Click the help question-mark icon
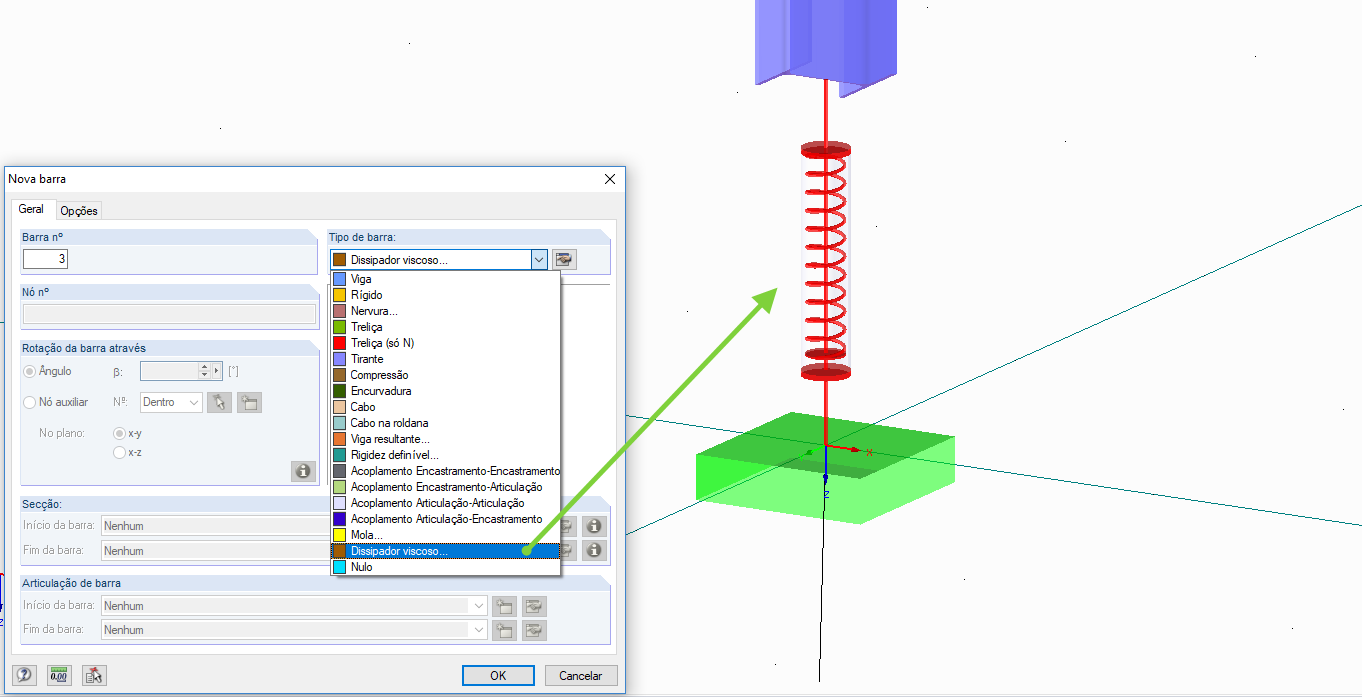1362x697 pixels. (x=24, y=675)
